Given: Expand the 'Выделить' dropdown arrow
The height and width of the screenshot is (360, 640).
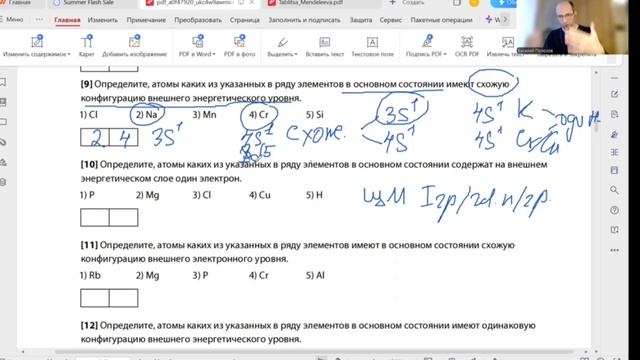Looking at the screenshot, I should 296,54.
